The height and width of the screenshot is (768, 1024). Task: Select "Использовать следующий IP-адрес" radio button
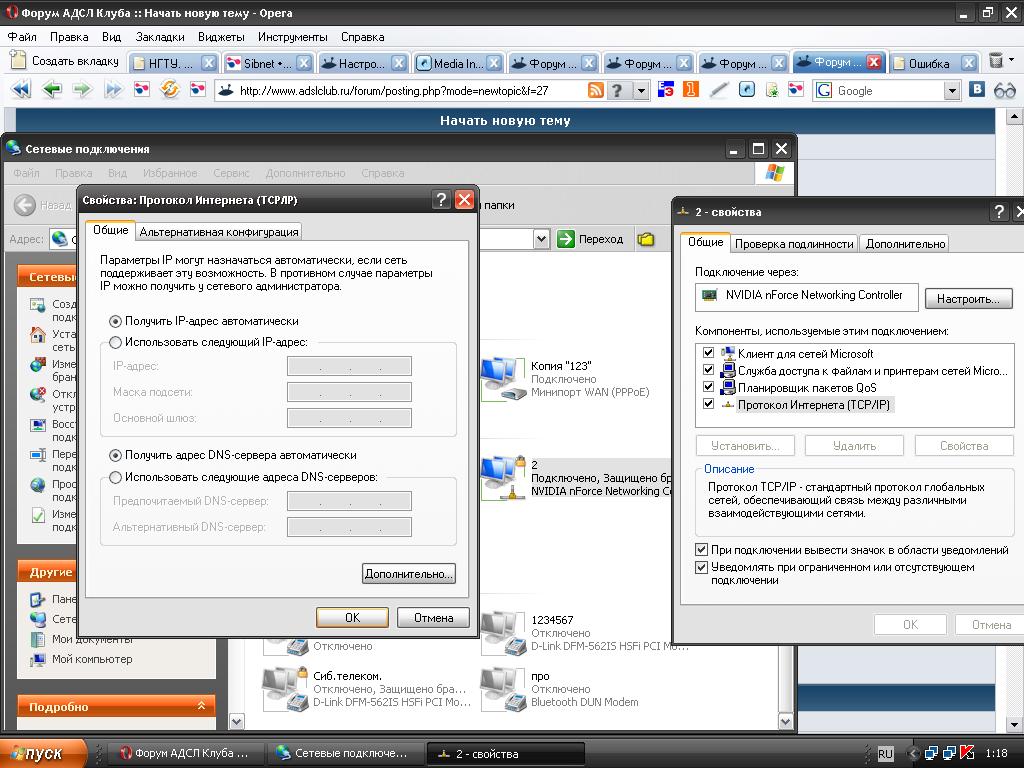click(116, 342)
